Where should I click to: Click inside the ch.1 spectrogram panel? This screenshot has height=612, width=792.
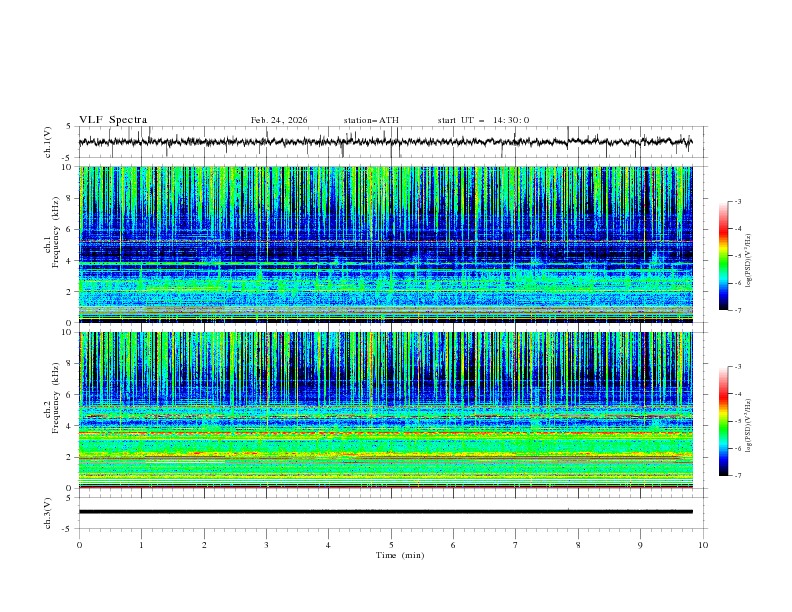click(x=386, y=244)
